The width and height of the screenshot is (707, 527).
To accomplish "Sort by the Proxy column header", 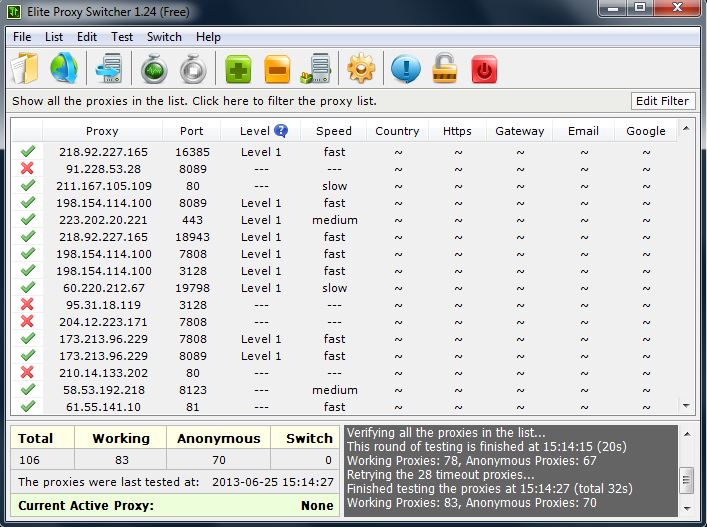I will click(x=102, y=131).
